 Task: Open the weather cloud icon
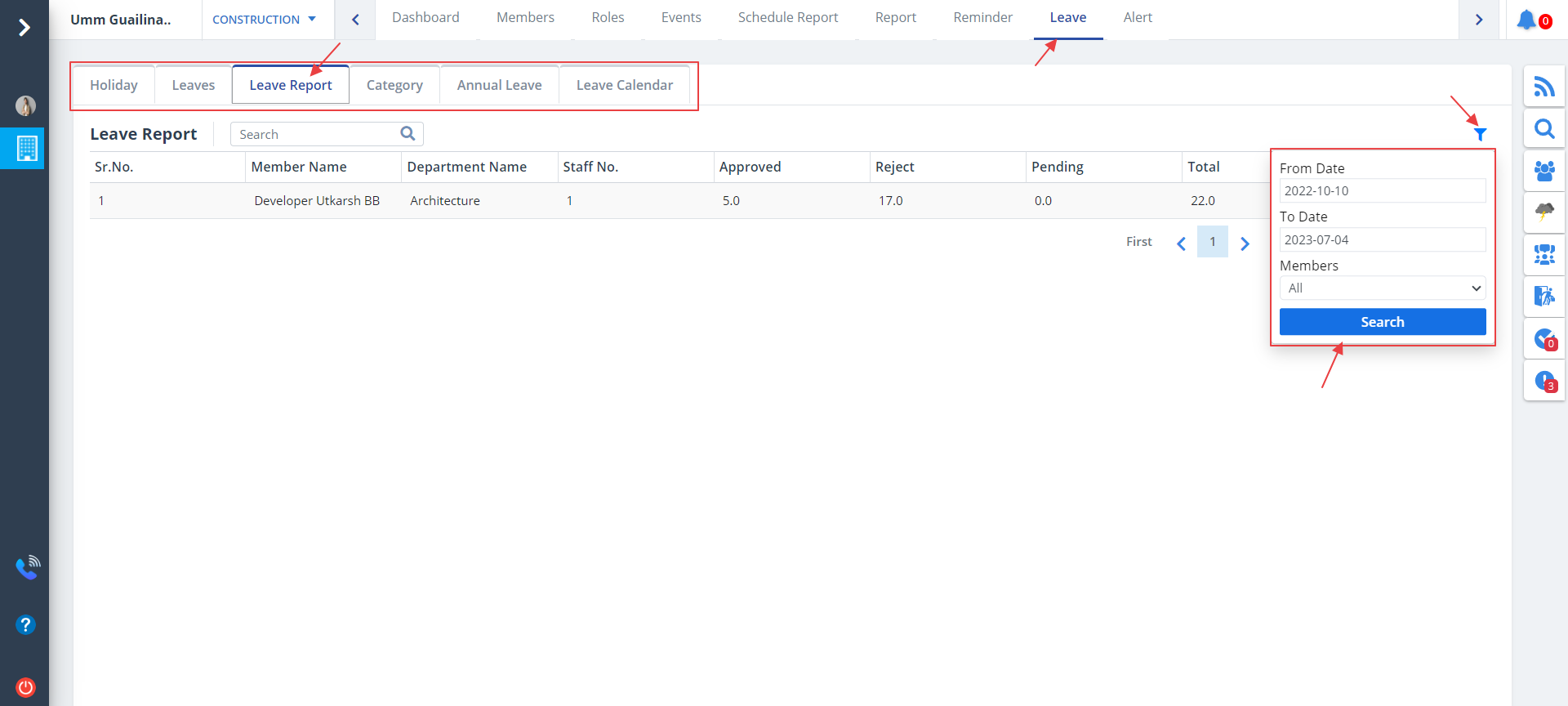1543,212
